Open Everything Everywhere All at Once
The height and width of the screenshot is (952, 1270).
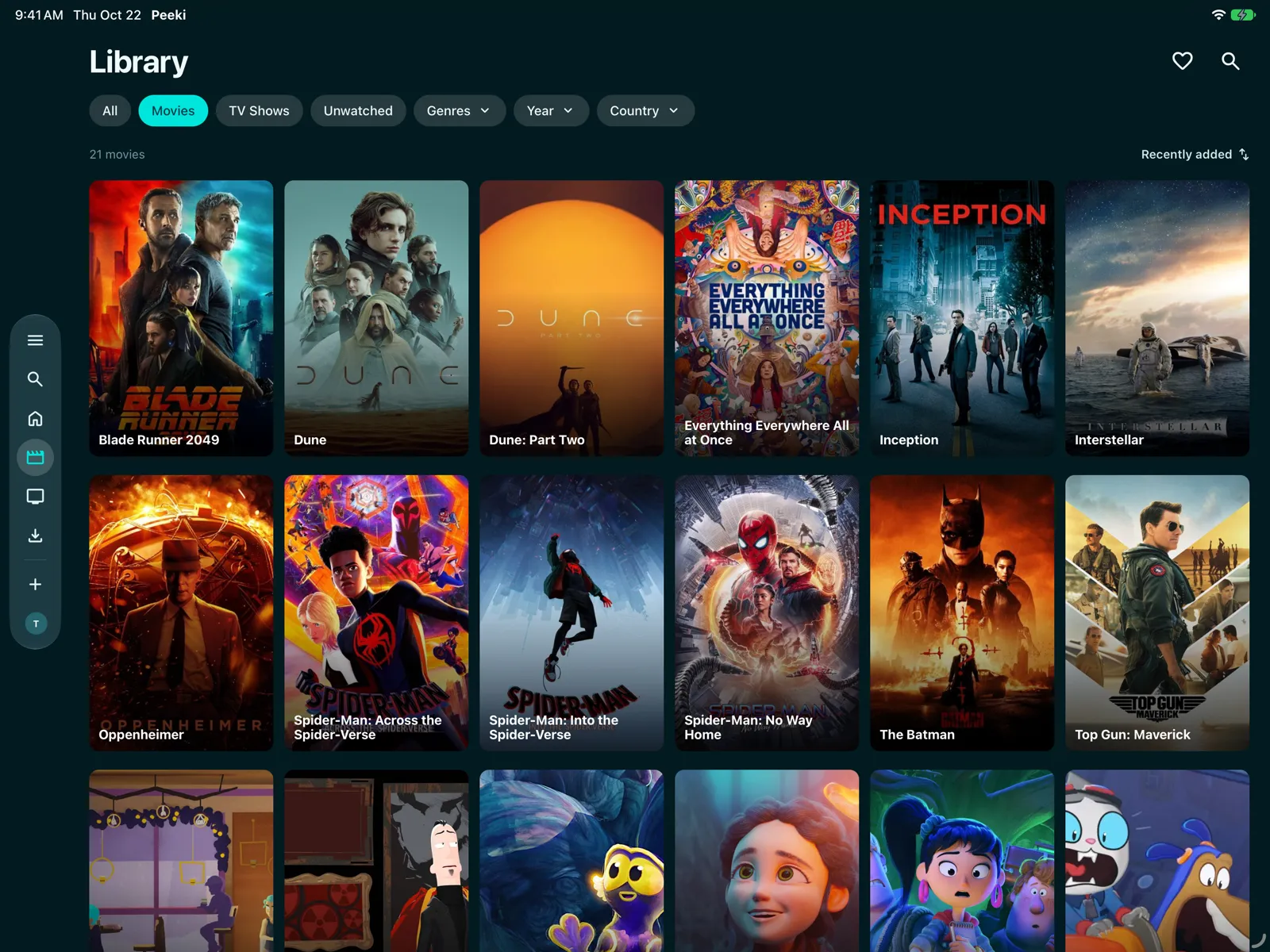pyautogui.click(x=767, y=318)
